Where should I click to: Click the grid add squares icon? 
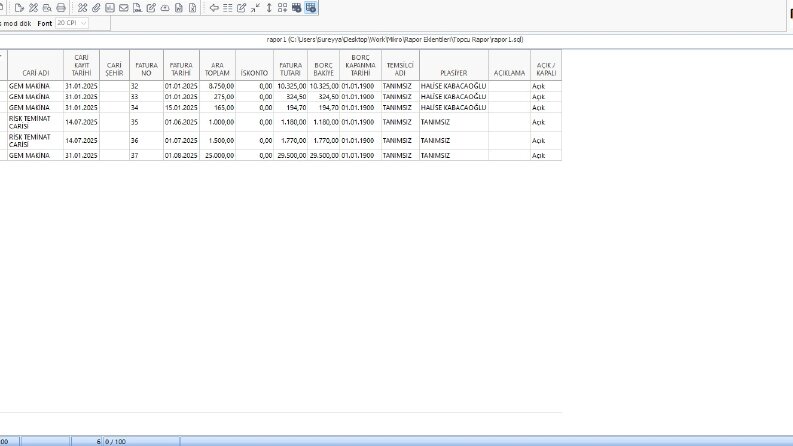[283, 8]
